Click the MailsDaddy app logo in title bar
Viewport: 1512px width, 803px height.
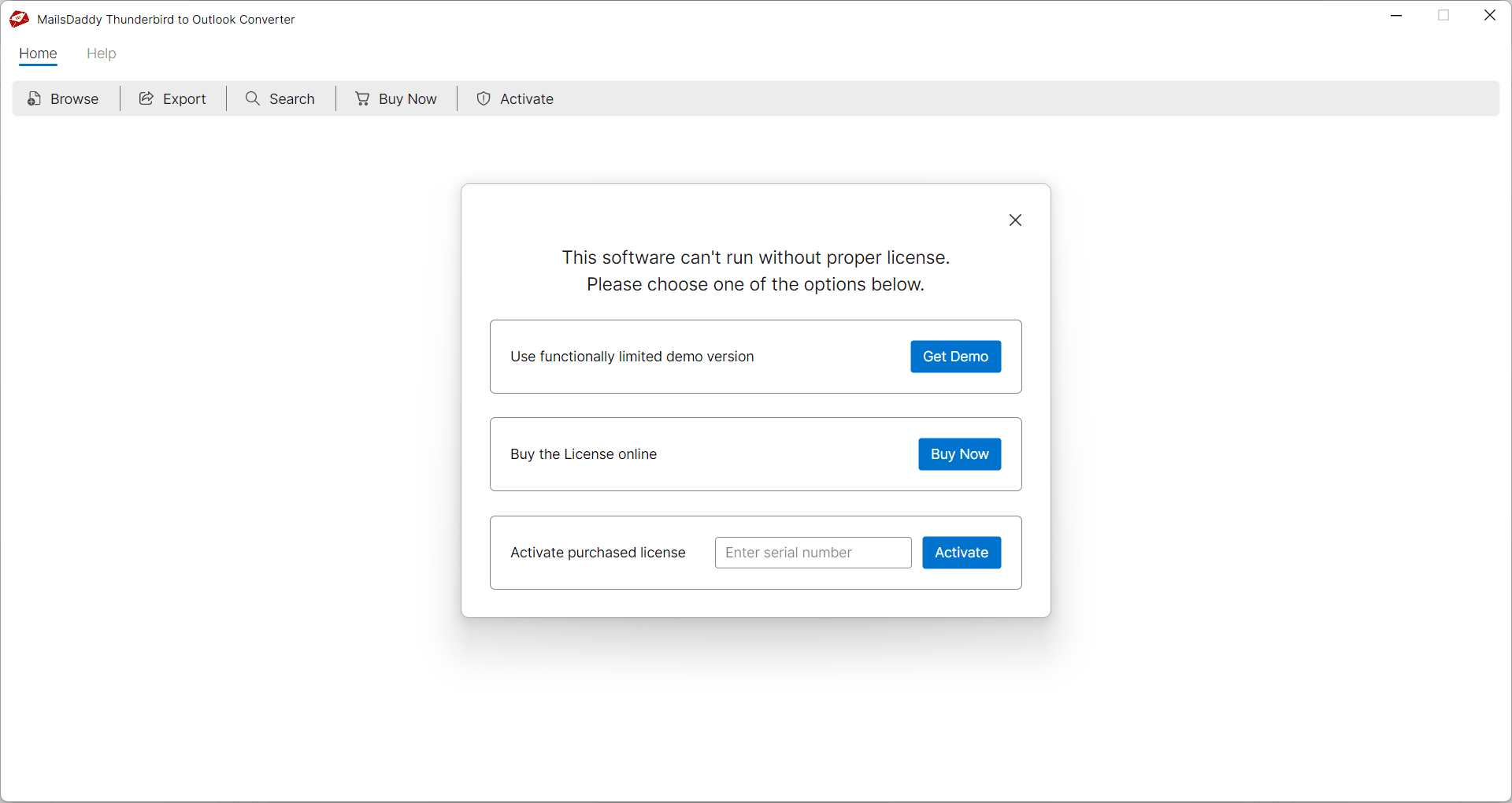click(19, 19)
